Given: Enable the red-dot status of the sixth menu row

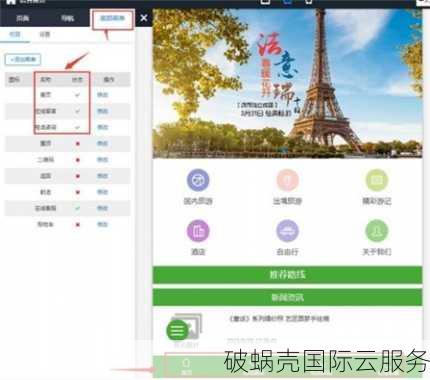Looking at the screenshot, I should (x=78, y=176).
